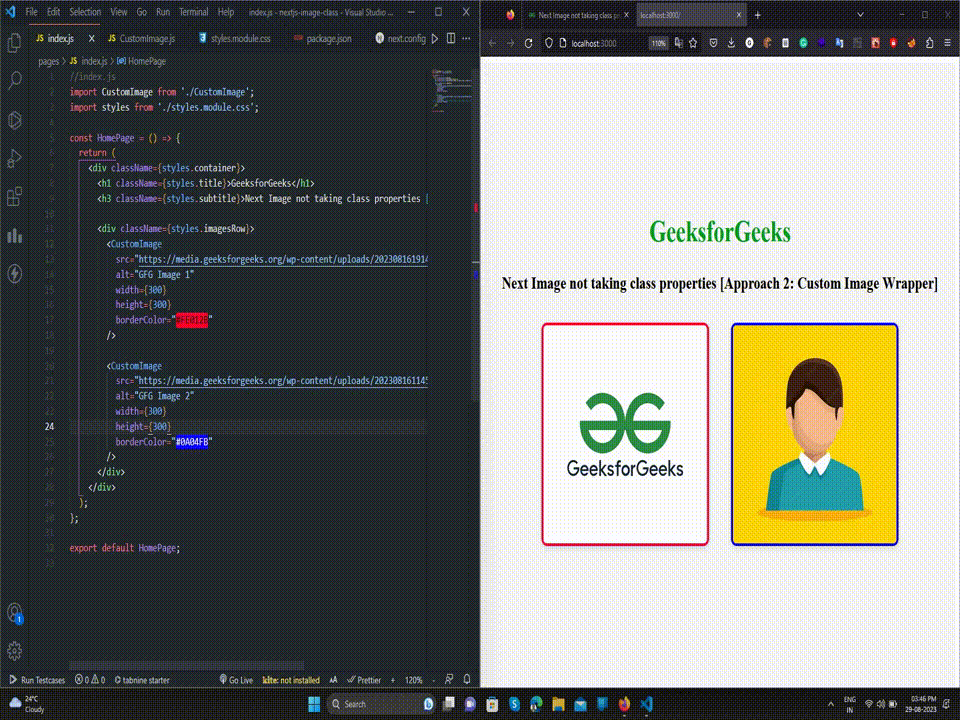
Task: Go back in Firefox
Action: tap(492, 43)
